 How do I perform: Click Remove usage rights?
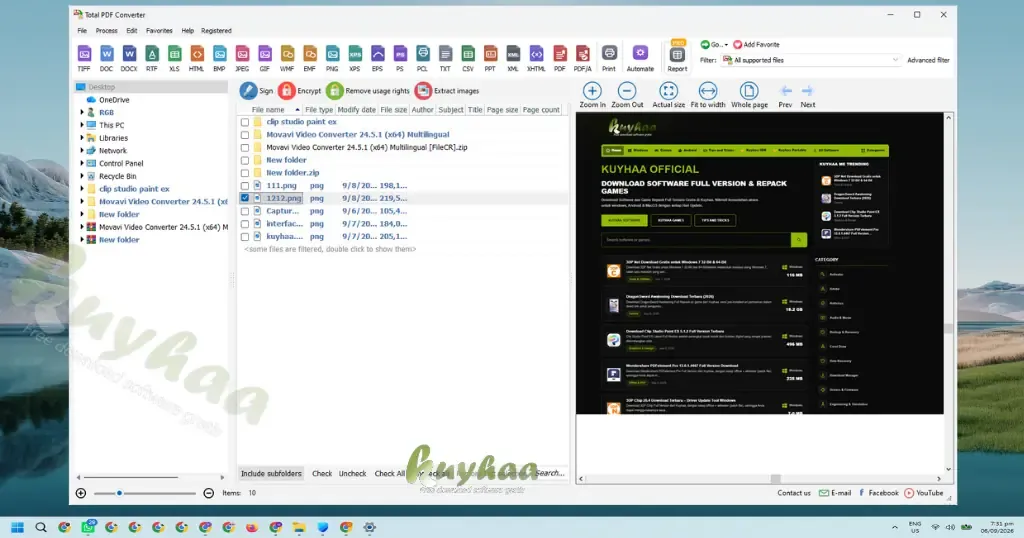point(368,91)
